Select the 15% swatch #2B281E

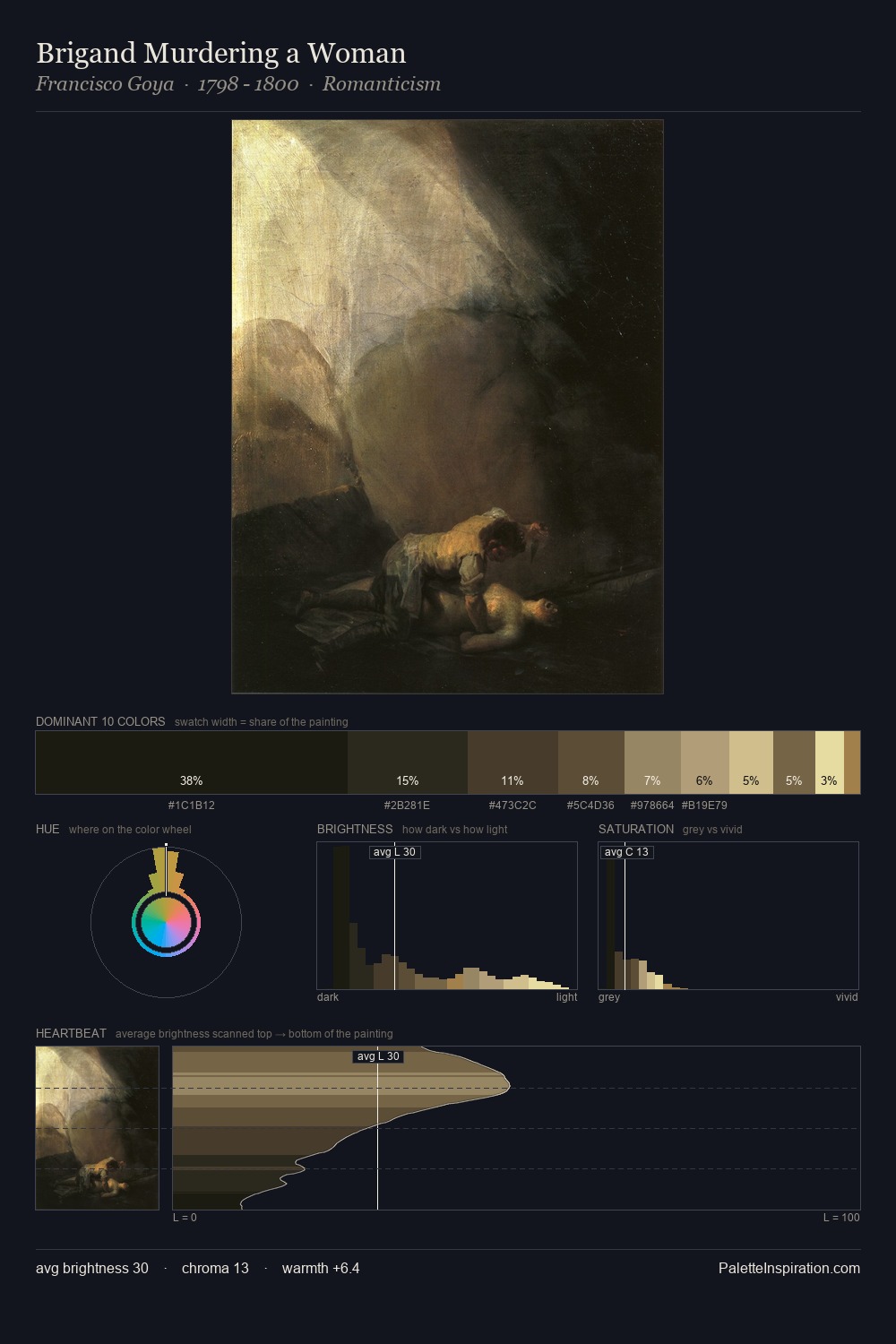[x=408, y=762]
